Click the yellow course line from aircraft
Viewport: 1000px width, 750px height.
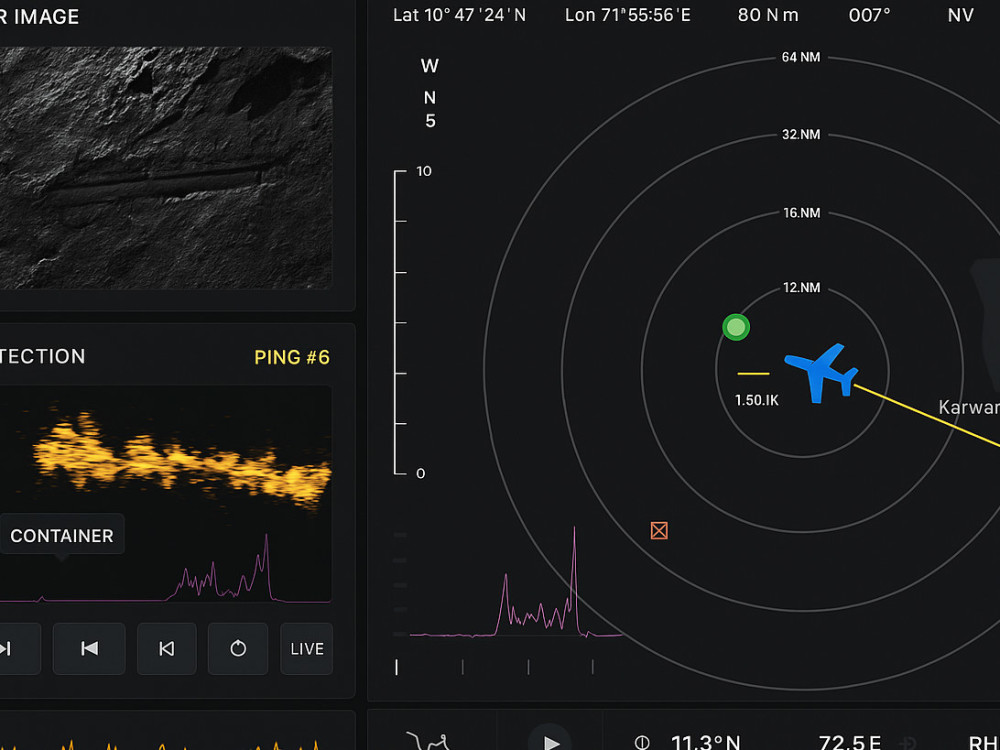[x=927, y=415]
